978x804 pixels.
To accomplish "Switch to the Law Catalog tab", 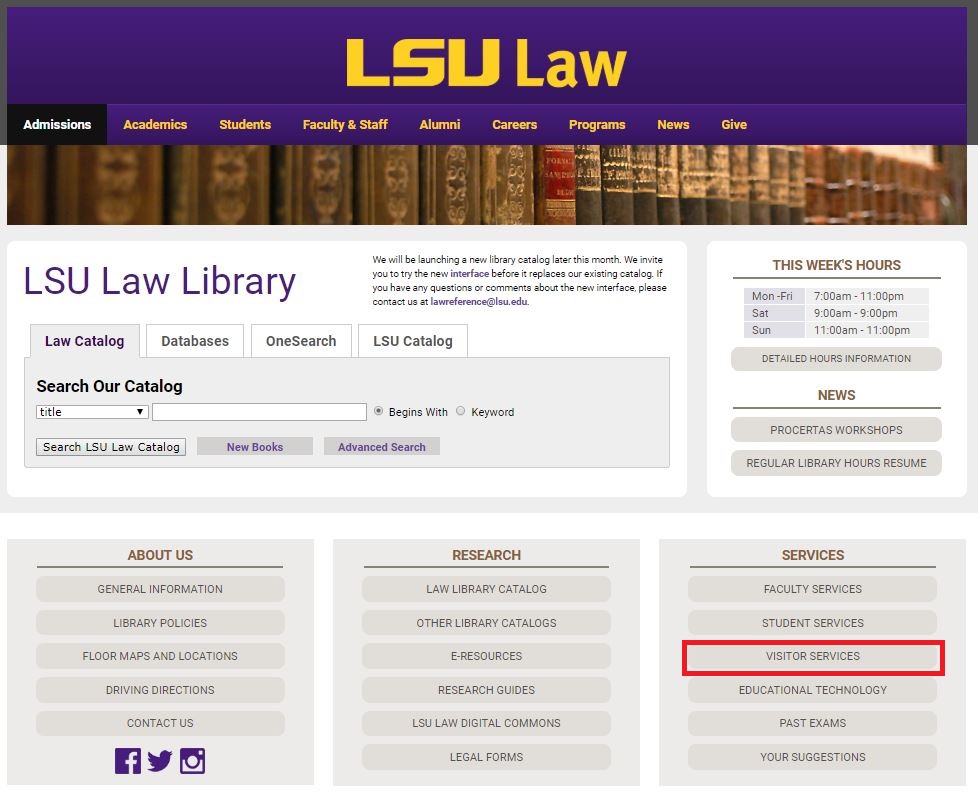I will click(x=85, y=341).
